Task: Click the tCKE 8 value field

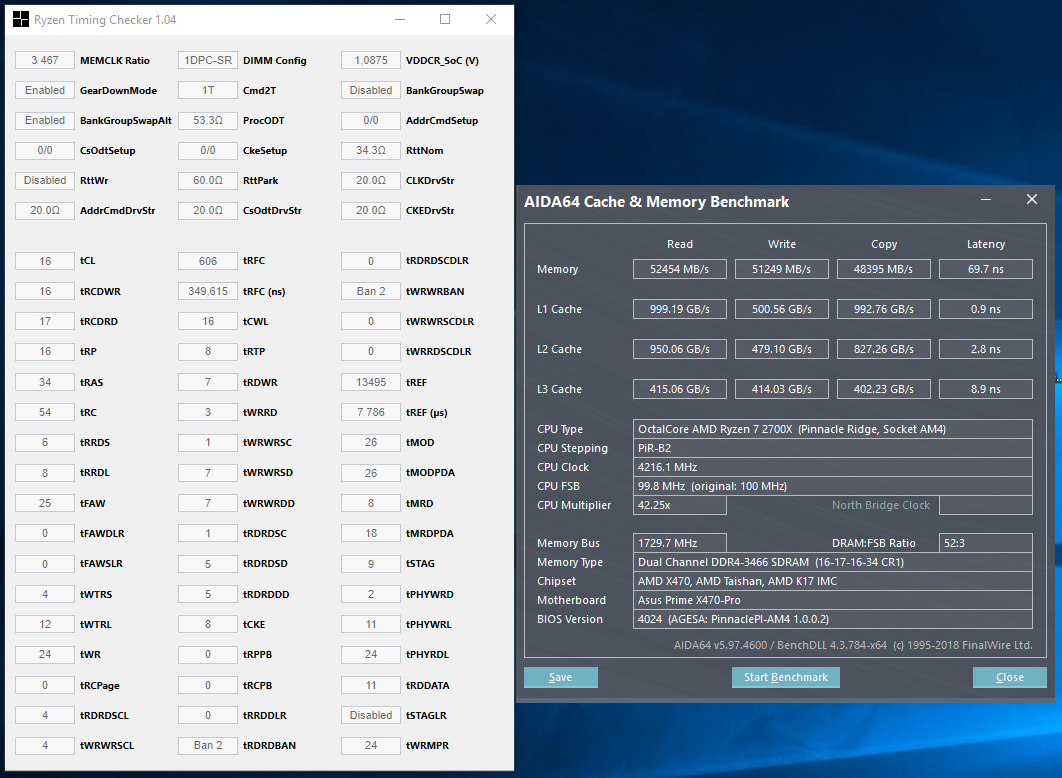Action: coord(208,624)
